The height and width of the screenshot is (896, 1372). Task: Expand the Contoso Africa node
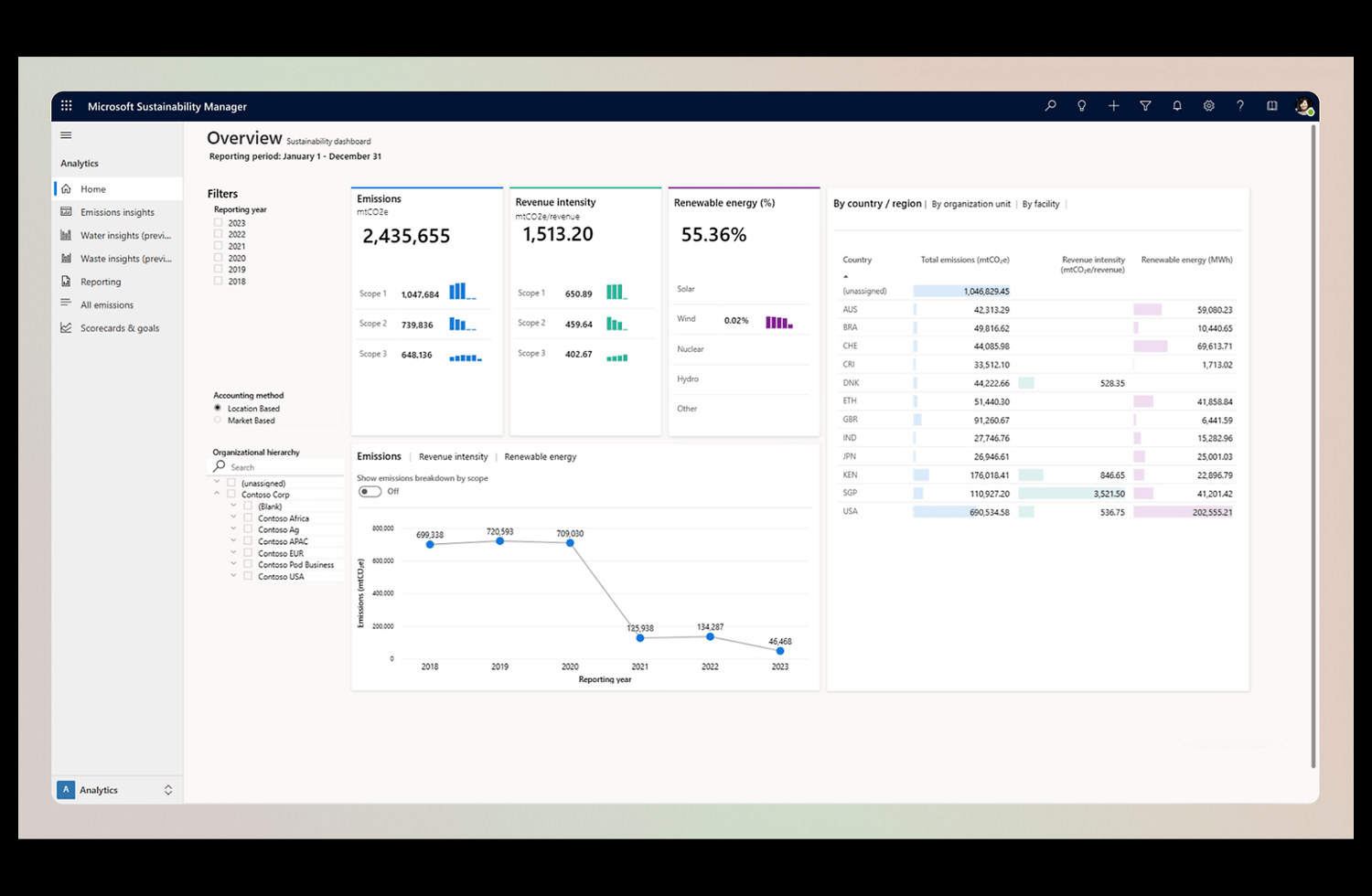point(233,517)
